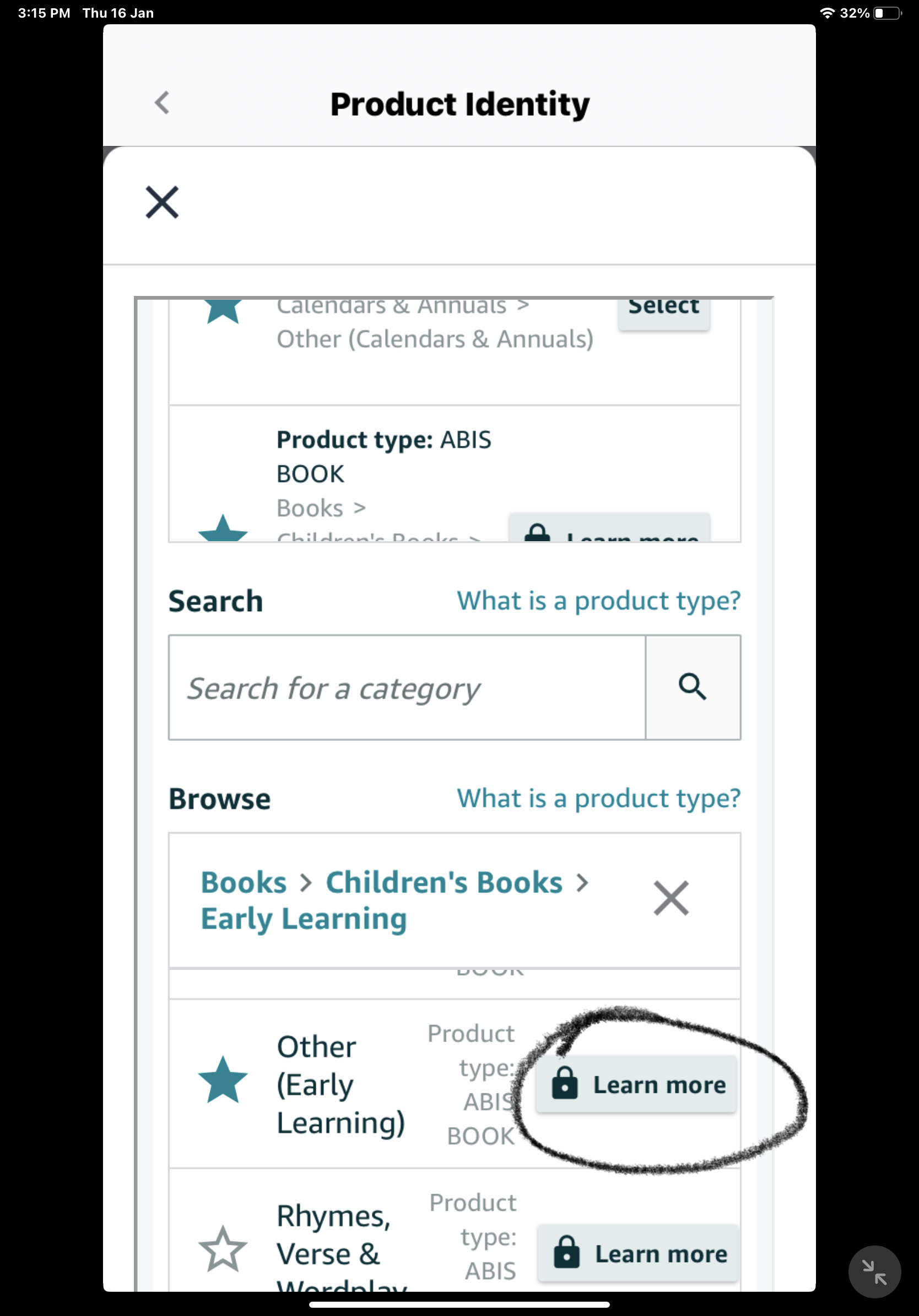919x1316 pixels.
Task: Click Learn more for Rhymes, Verse & Wordplay
Action: [x=637, y=1254]
